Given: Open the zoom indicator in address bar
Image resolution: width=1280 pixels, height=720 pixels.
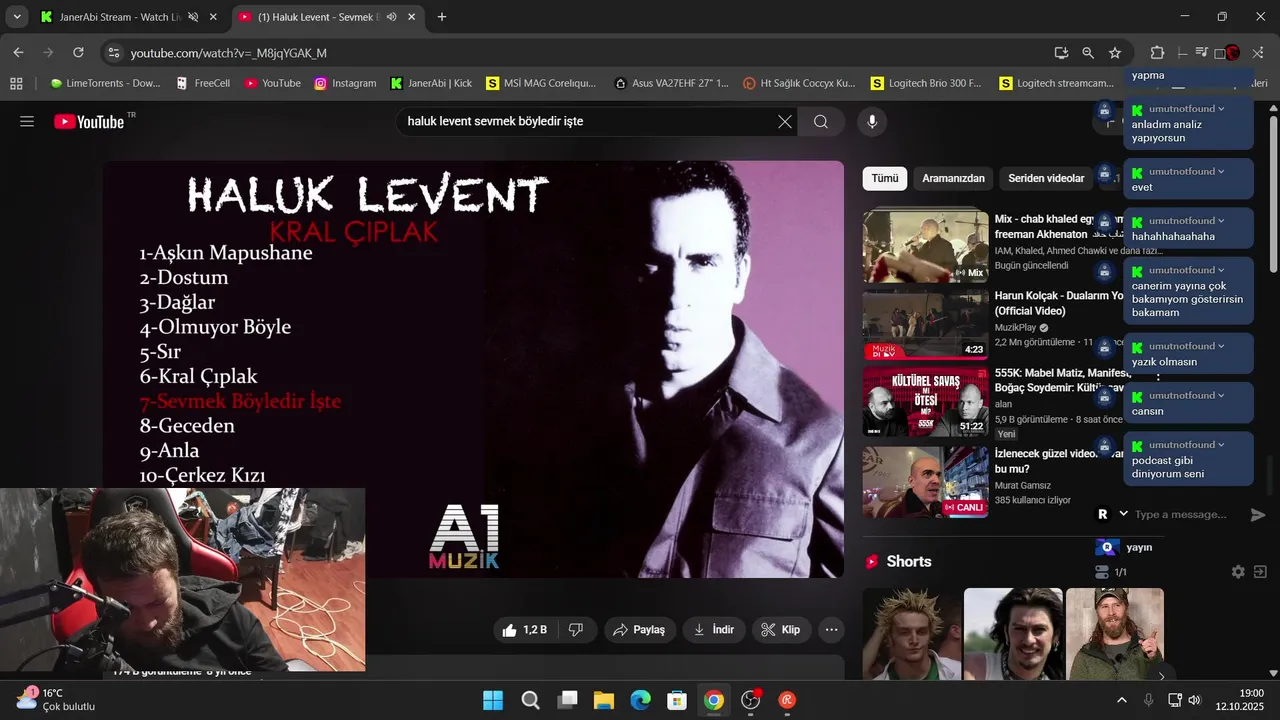Looking at the screenshot, I should [1088, 52].
